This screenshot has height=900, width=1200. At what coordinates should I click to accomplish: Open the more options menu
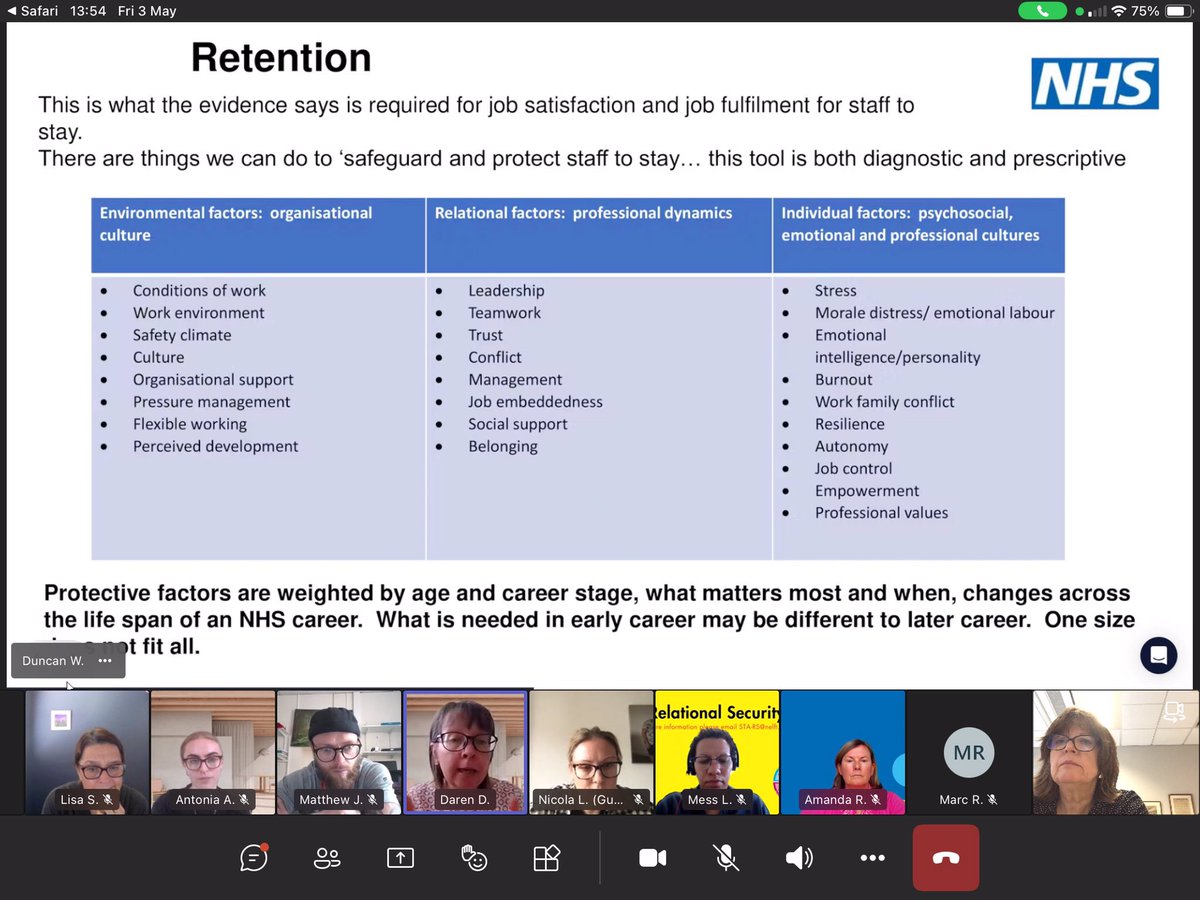pyautogui.click(x=872, y=857)
